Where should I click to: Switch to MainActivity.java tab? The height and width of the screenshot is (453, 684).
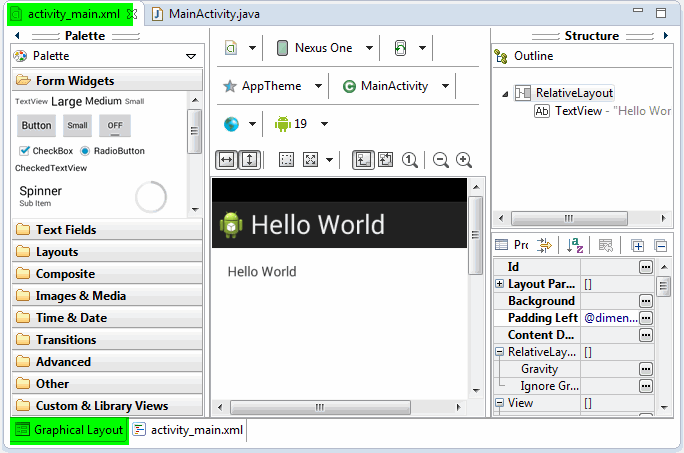coord(206,14)
